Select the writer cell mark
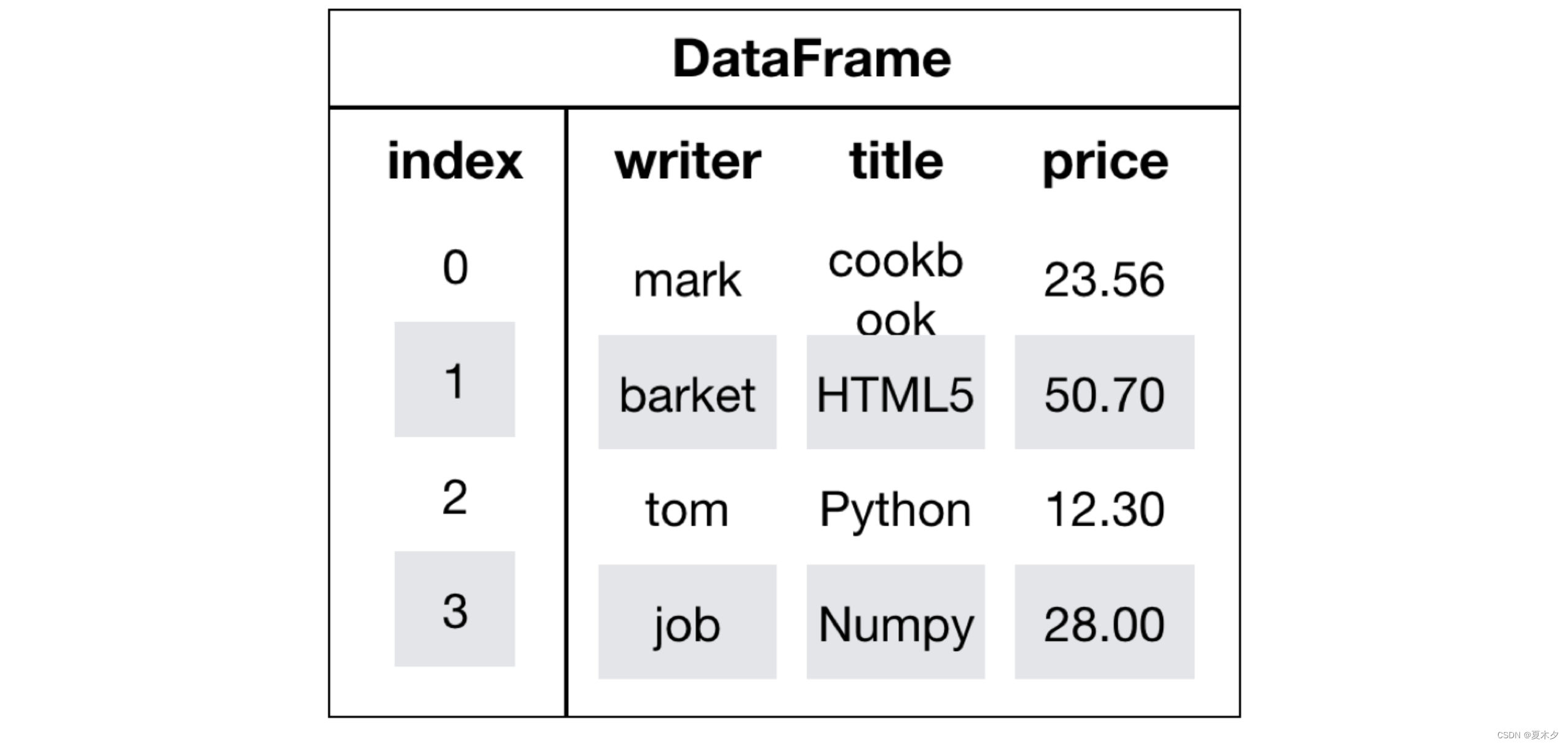The width and height of the screenshot is (1568, 745). pyautogui.click(x=687, y=280)
